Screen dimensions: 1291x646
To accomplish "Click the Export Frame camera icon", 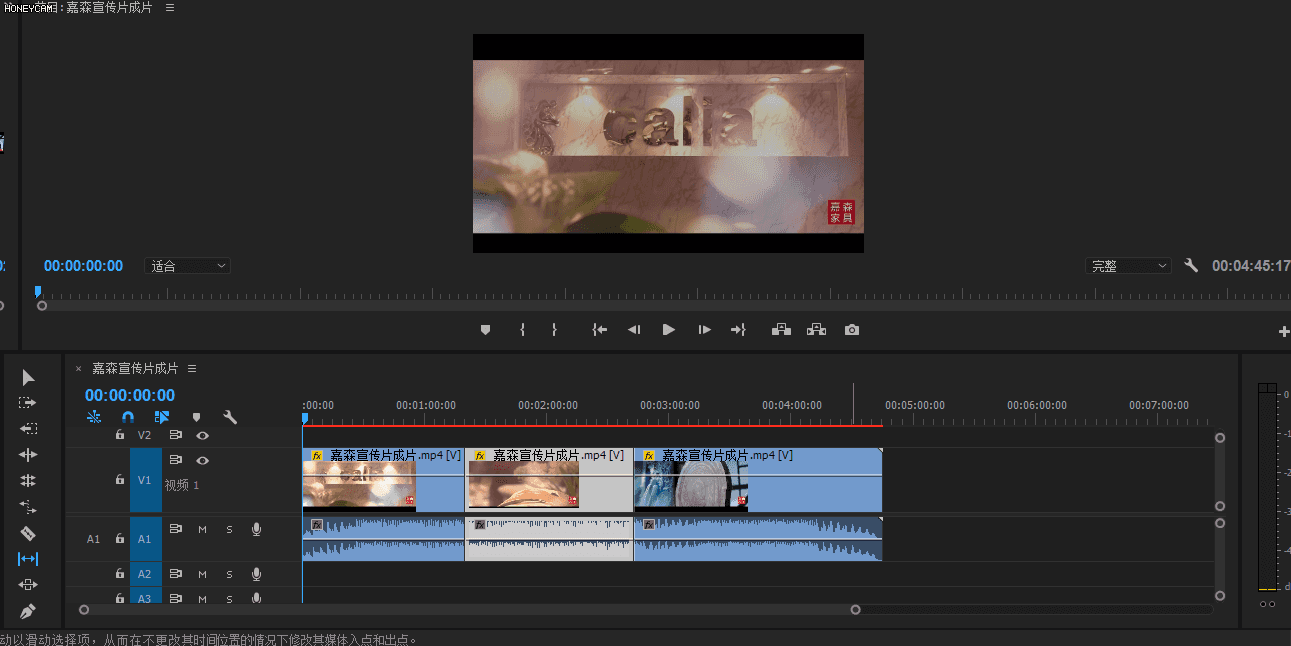I will click(851, 330).
